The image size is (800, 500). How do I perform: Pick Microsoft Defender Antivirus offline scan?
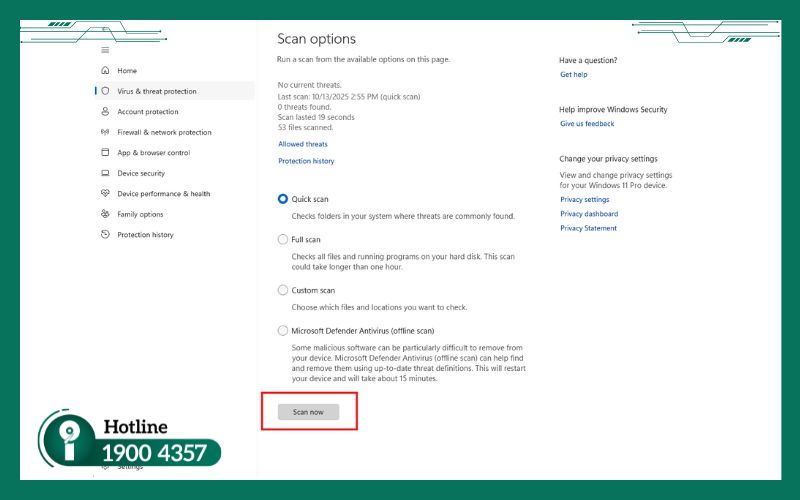282,330
